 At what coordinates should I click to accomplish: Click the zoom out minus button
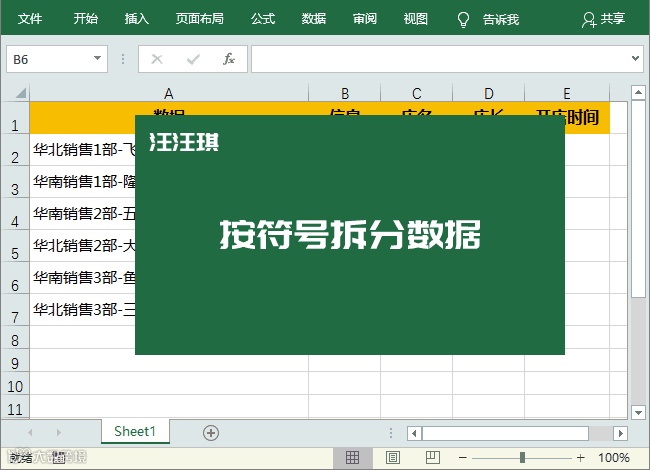(x=463, y=458)
